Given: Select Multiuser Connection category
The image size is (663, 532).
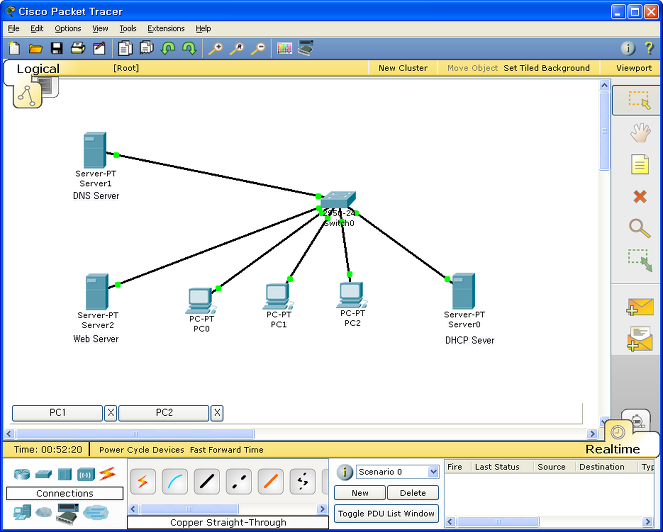Looking at the screenshot, I should point(96,513).
